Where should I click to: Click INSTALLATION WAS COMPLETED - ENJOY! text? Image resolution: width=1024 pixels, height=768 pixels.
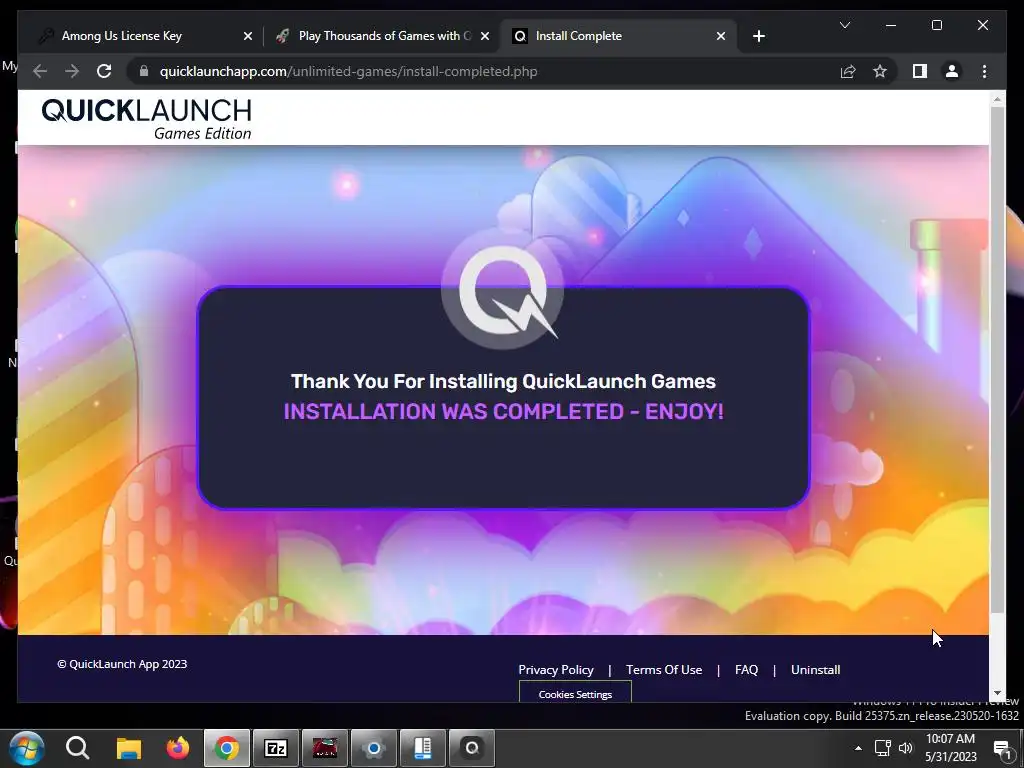pos(504,411)
